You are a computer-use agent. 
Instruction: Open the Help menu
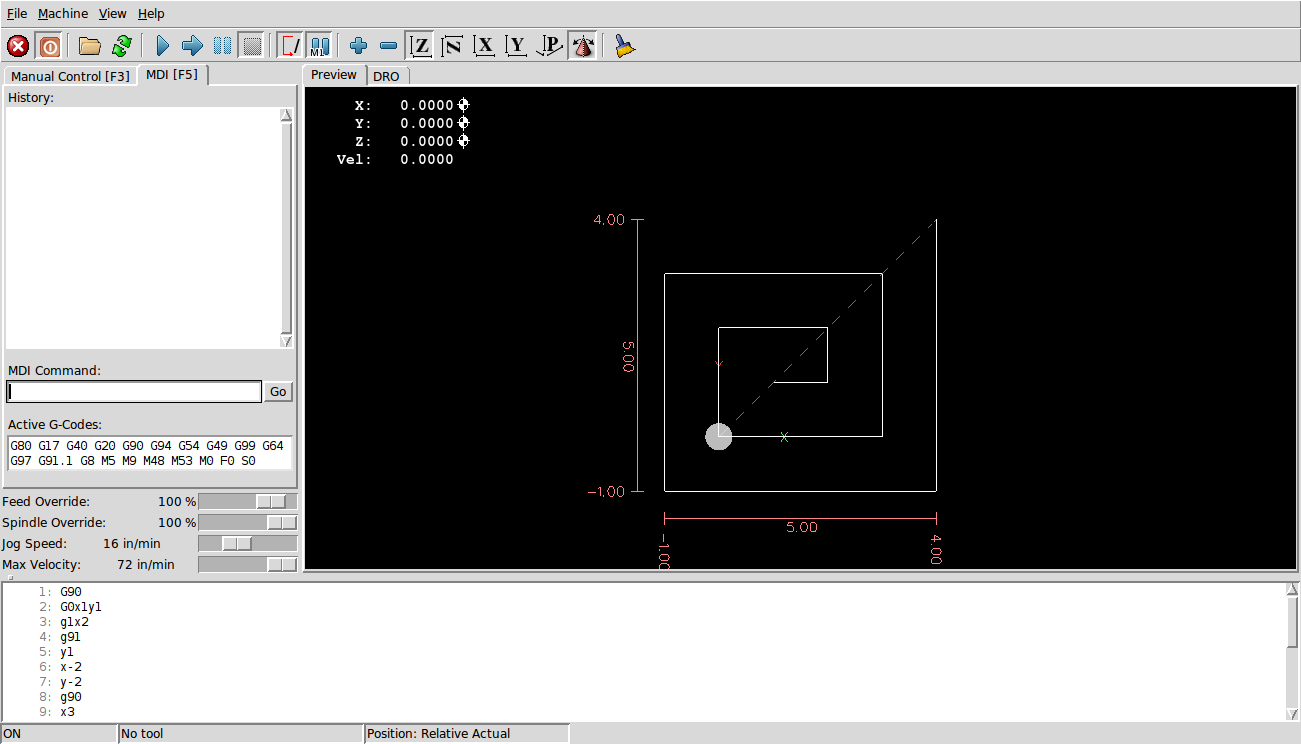pyautogui.click(x=151, y=14)
